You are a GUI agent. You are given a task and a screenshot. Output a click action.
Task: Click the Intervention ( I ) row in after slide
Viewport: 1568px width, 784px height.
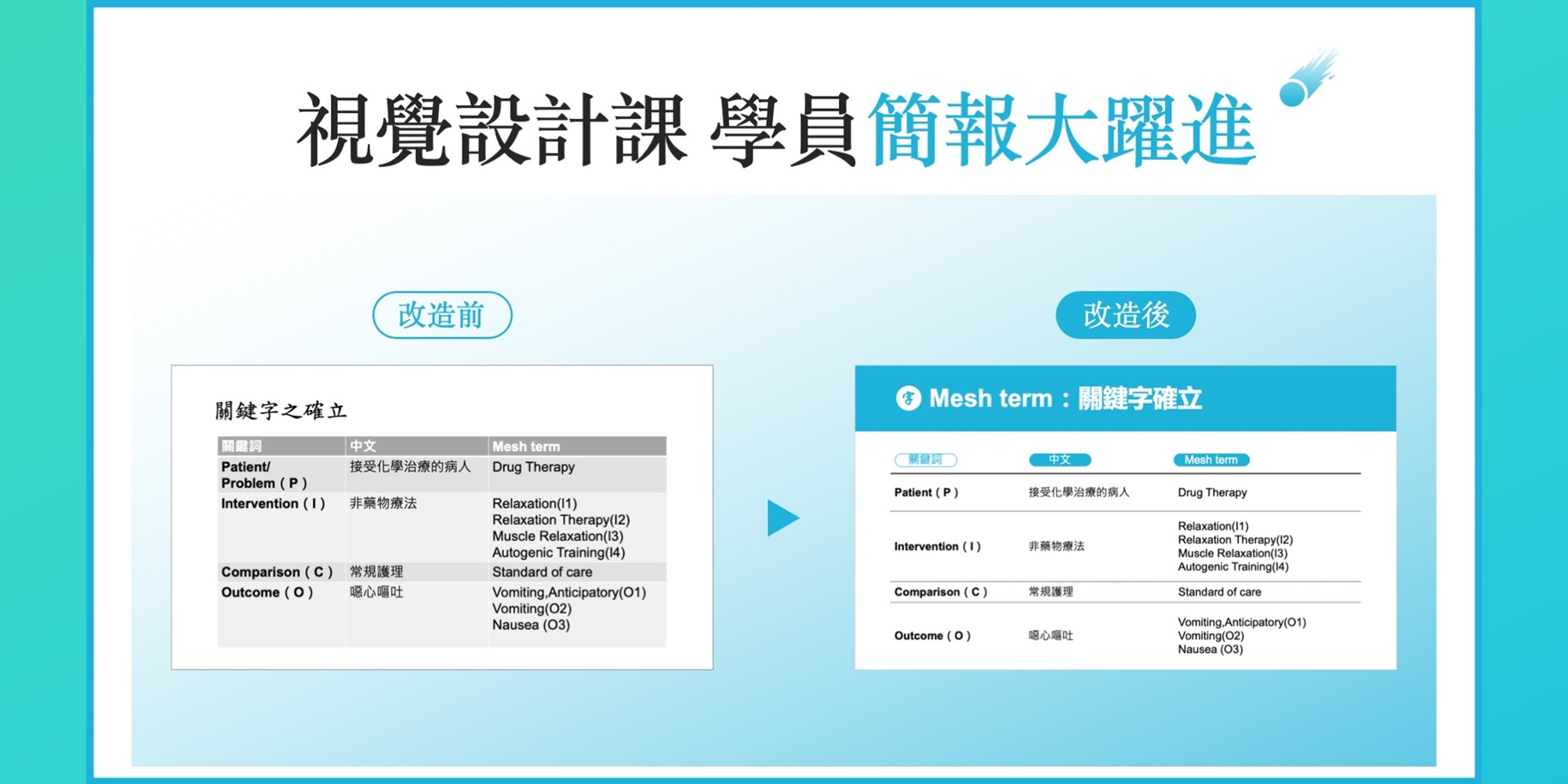[x=937, y=546]
